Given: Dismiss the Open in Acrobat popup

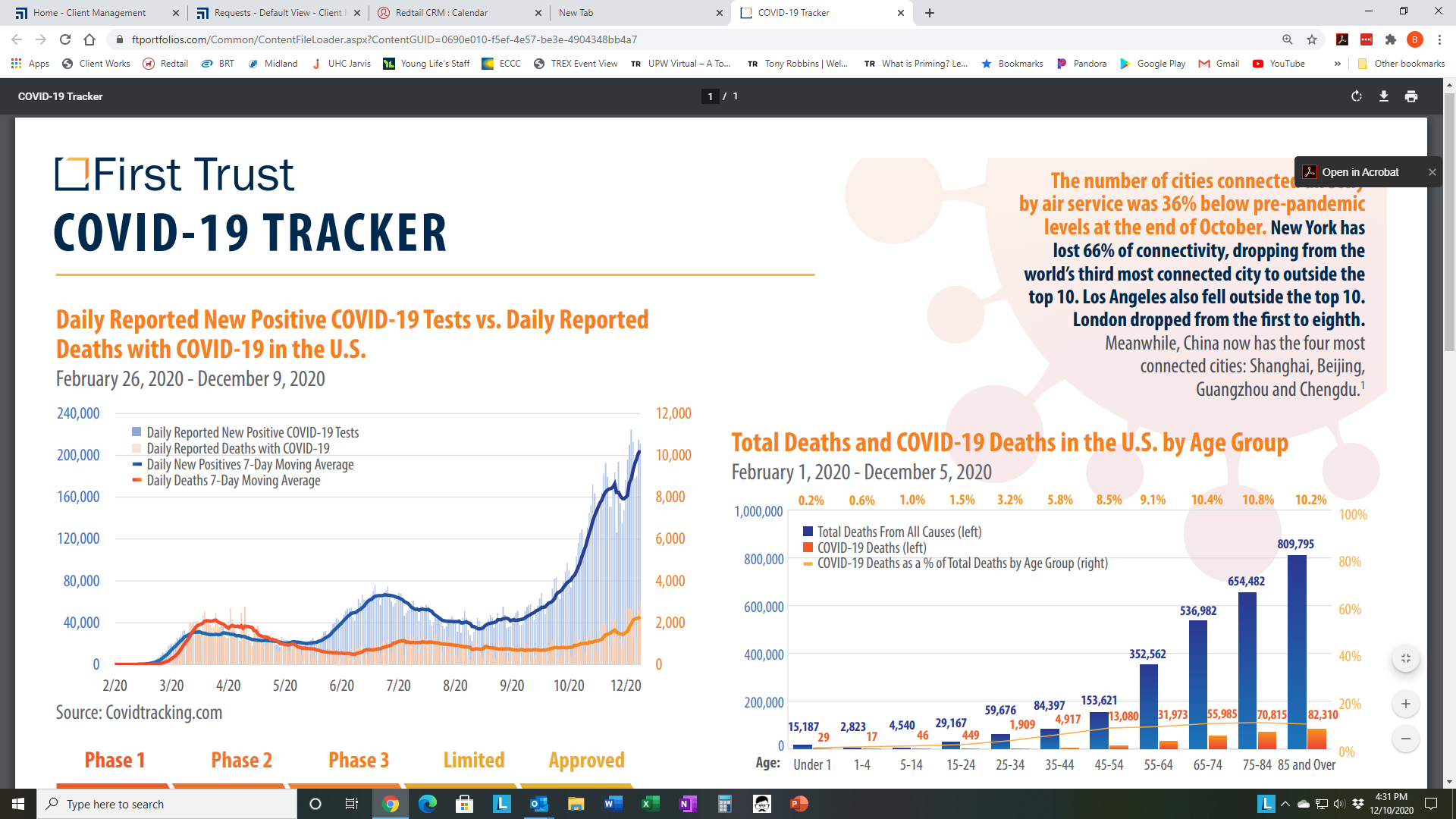Looking at the screenshot, I should pyautogui.click(x=1432, y=172).
